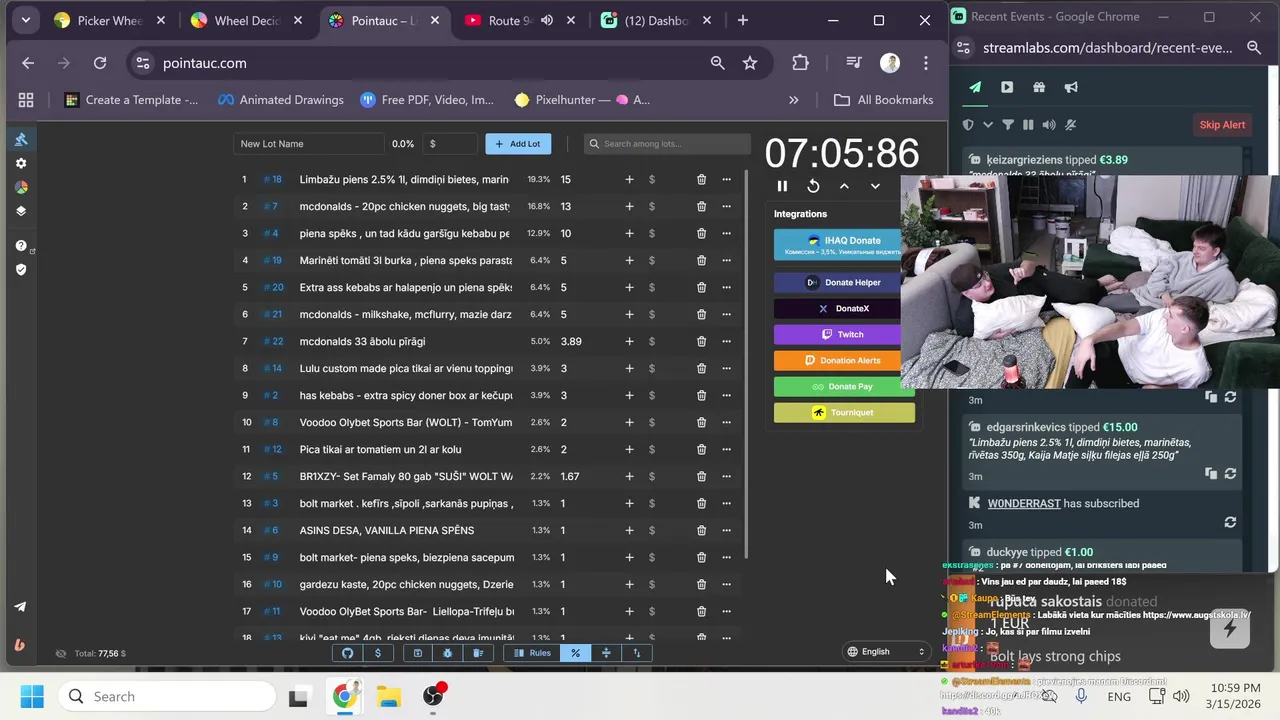Image resolution: width=1280 pixels, height=720 pixels.
Task: Click dollar icon on Marinēti tomāti row
Action: [652, 260]
